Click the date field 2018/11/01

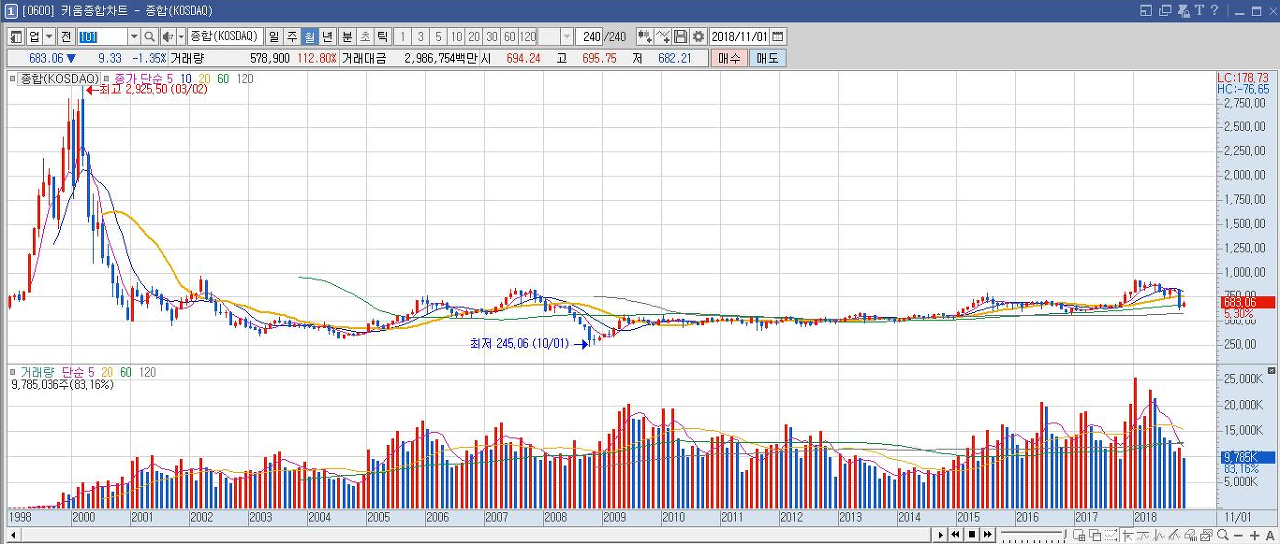740,37
